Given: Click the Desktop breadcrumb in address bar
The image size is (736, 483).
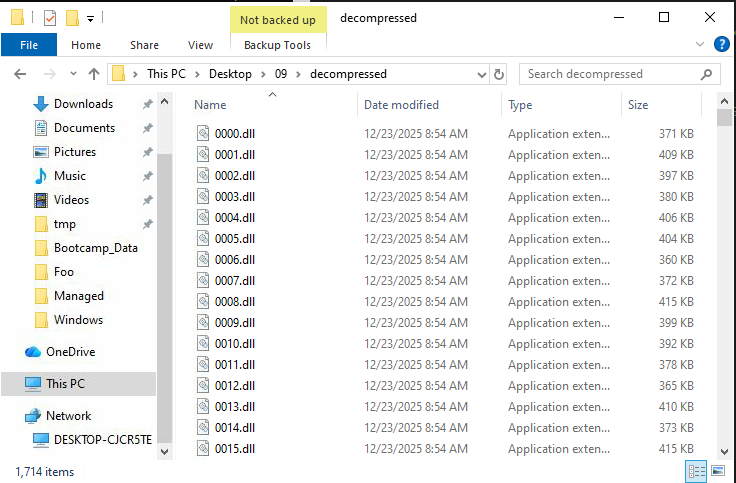Looking at the screenshot, I should 229,74.
